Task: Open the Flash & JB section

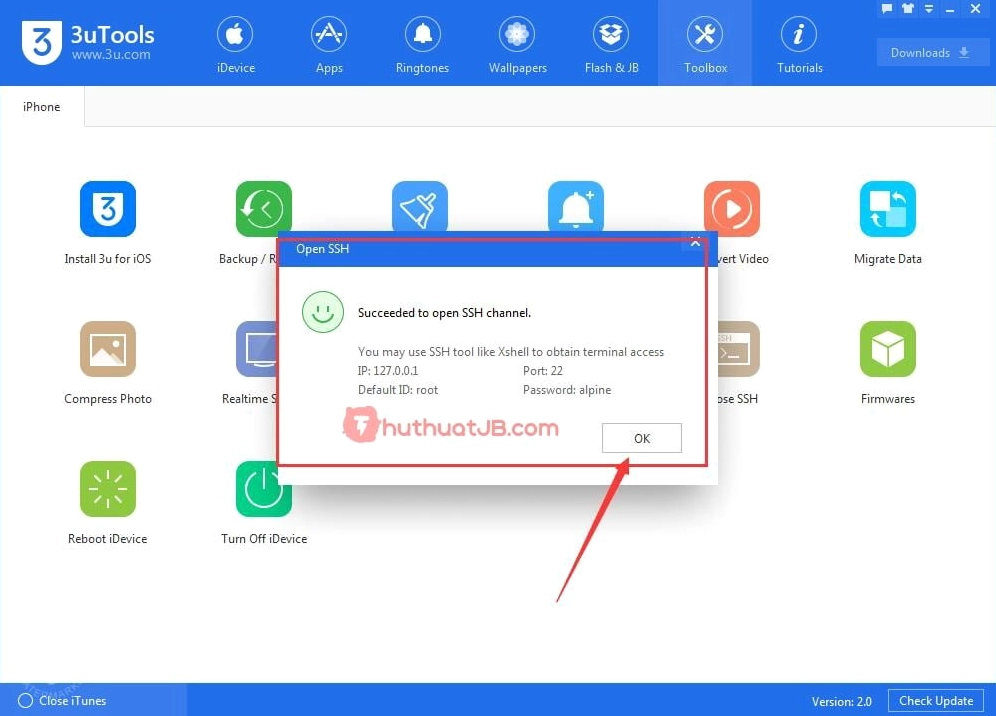Action: [x=611, y=44]
